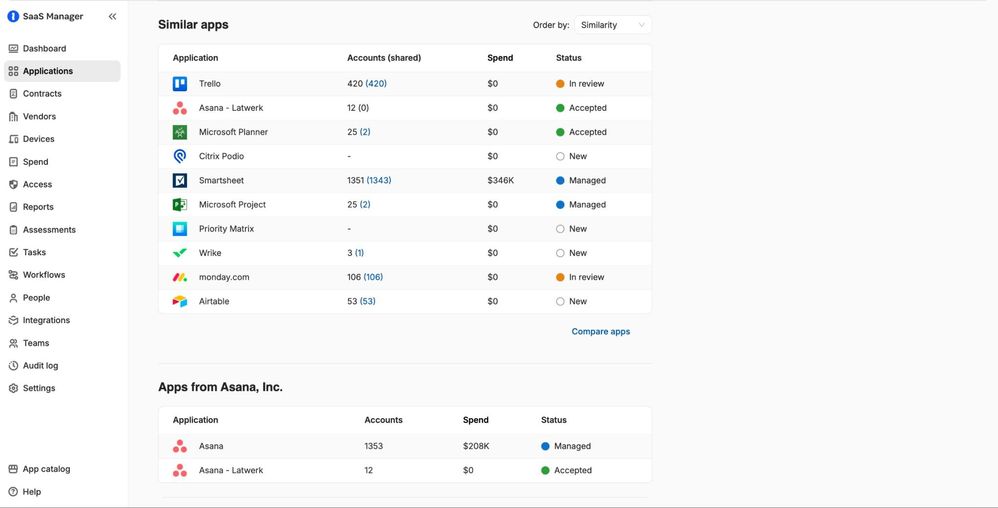998x508 pixels.
Task: Click the Wrike checkmark icon
Action: click(180, 253)
